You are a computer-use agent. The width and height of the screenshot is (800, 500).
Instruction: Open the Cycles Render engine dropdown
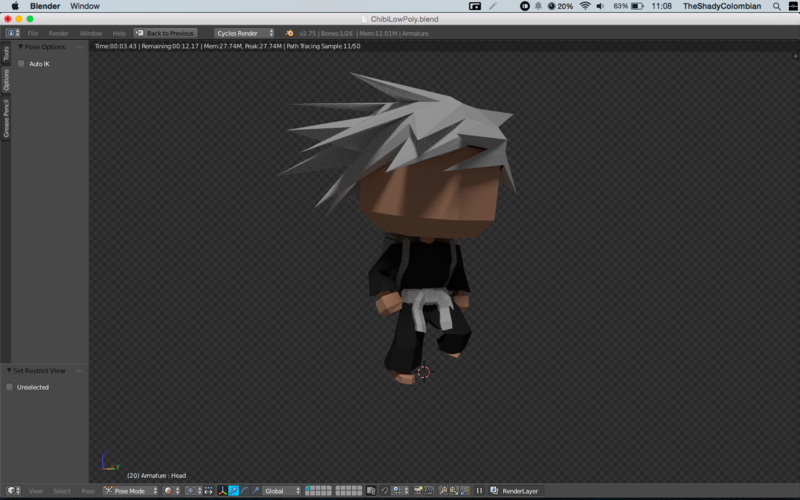pyautogui.click(x=244, y=33)
